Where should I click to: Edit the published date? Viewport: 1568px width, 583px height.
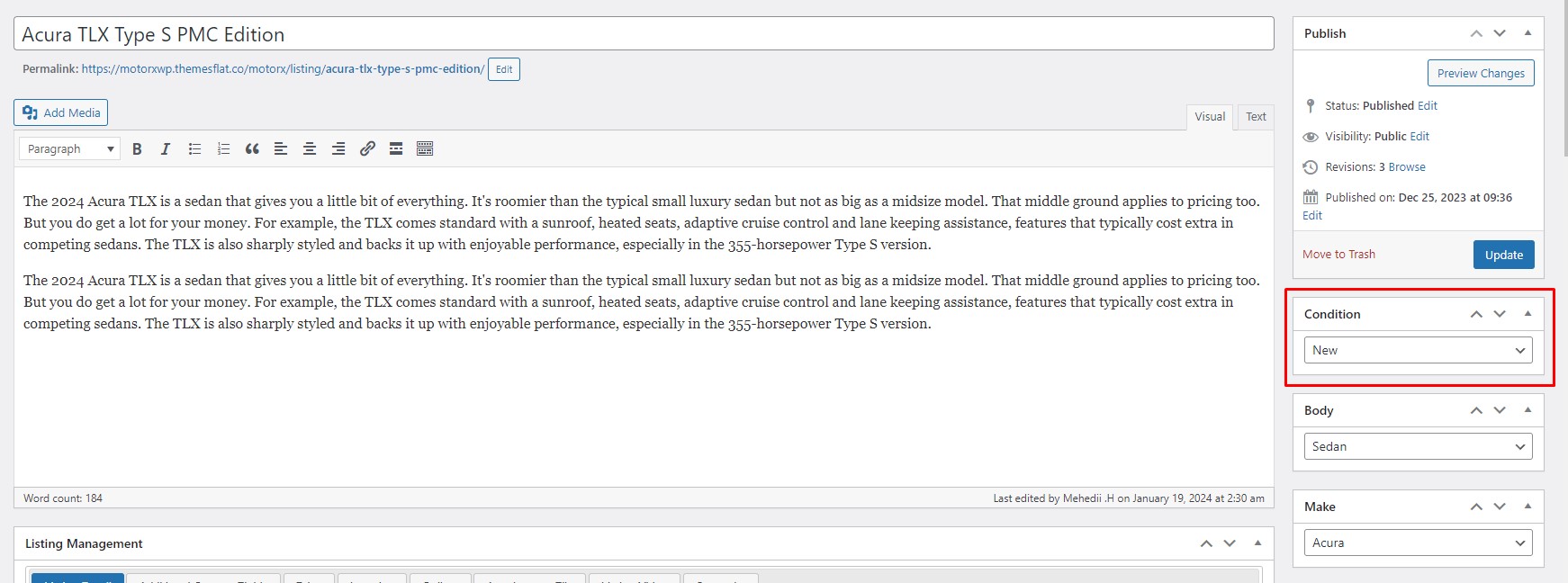point(1312,216)
